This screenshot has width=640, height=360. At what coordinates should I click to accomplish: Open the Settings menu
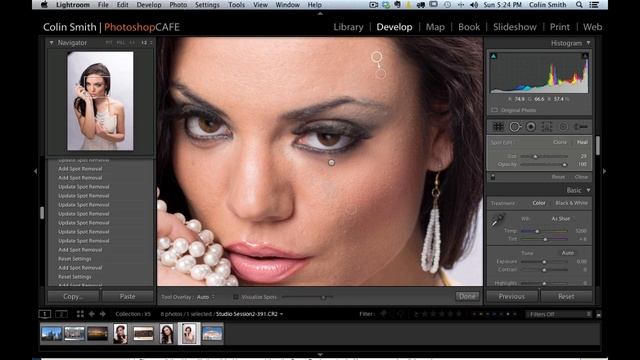click(207, 5)
